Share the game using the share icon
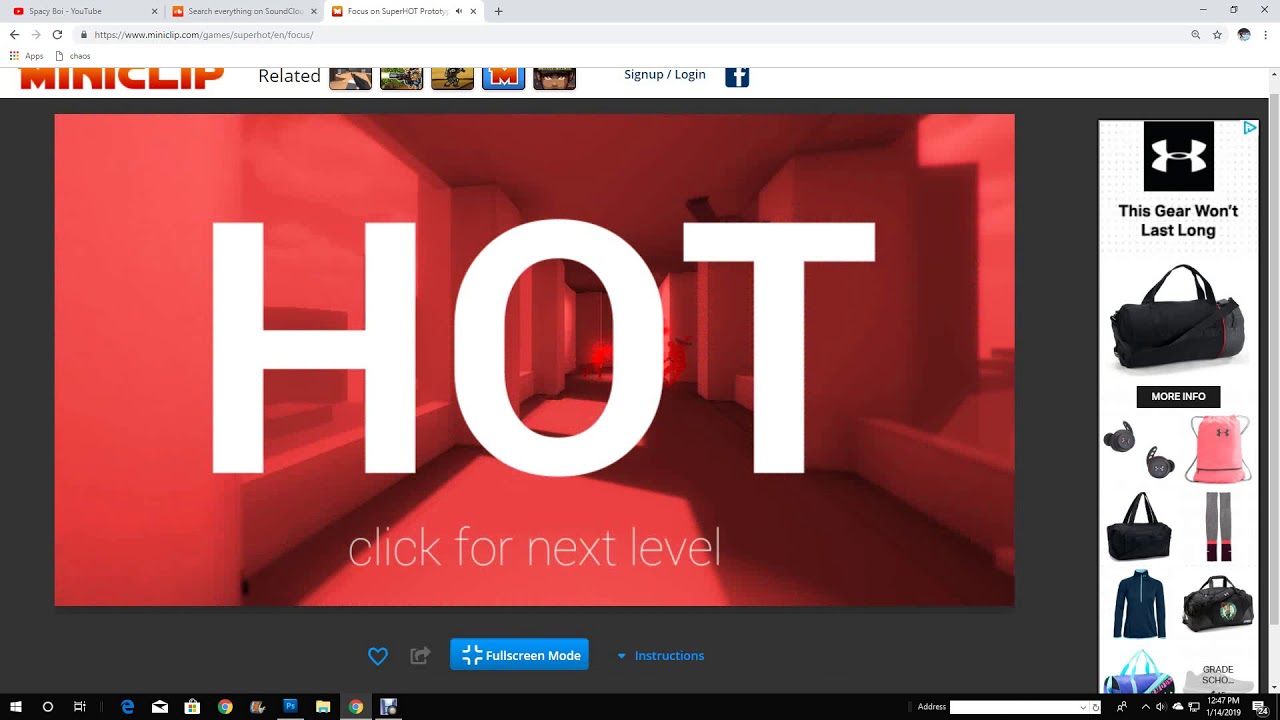 (x=420, y=656)
